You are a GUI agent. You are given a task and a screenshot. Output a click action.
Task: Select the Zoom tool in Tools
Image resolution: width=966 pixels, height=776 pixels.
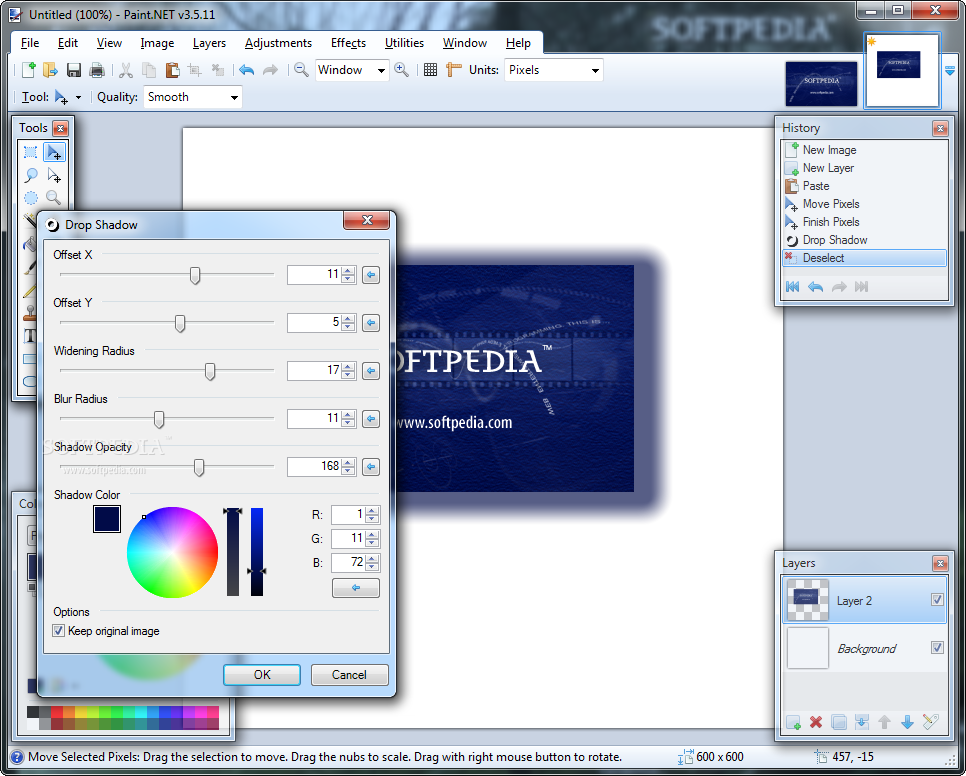54,198
